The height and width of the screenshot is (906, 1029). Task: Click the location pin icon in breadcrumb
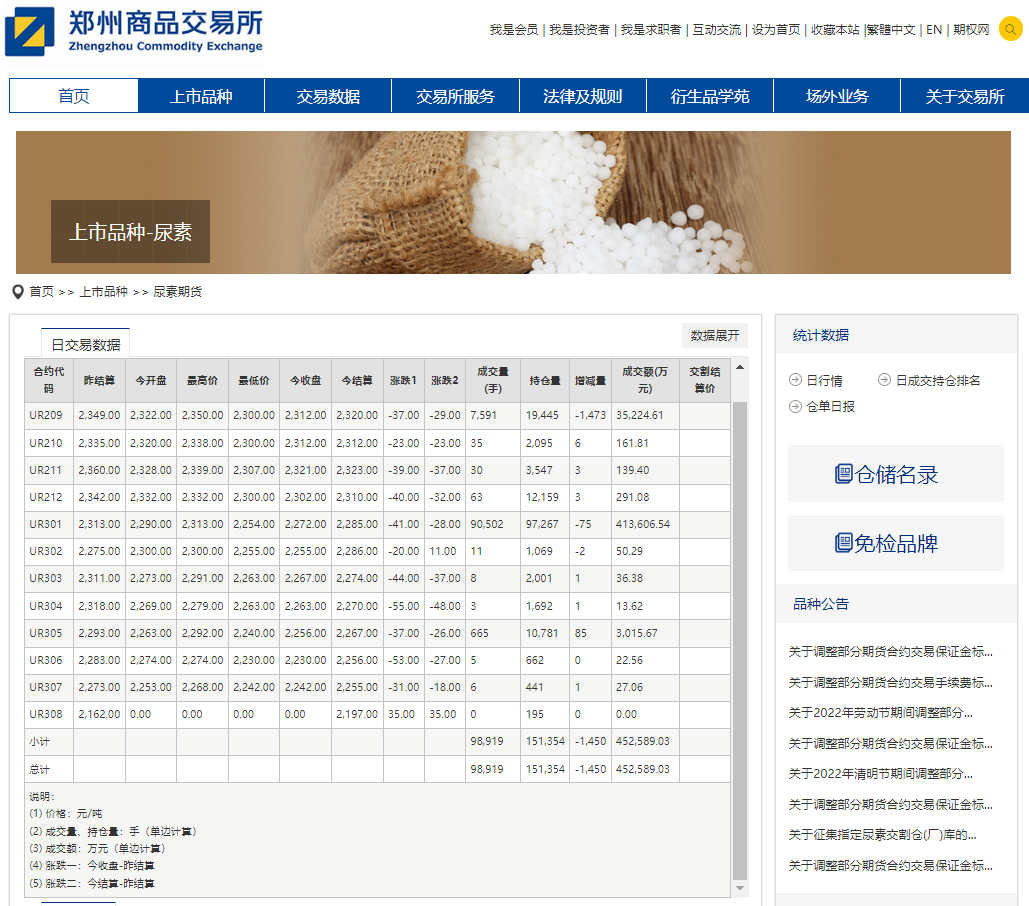[18, 291]
